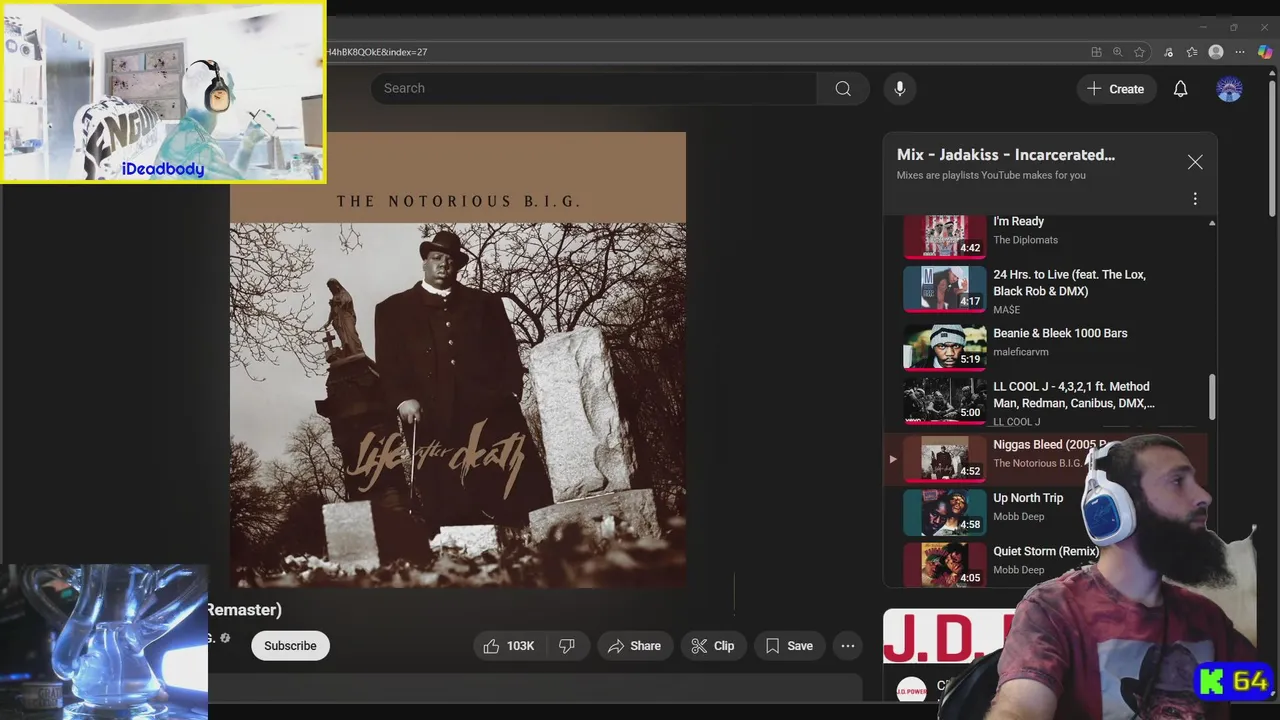1280x720 pixels.
Task: Click the verified badge beside channel name
Action: (x=225, y=638)
